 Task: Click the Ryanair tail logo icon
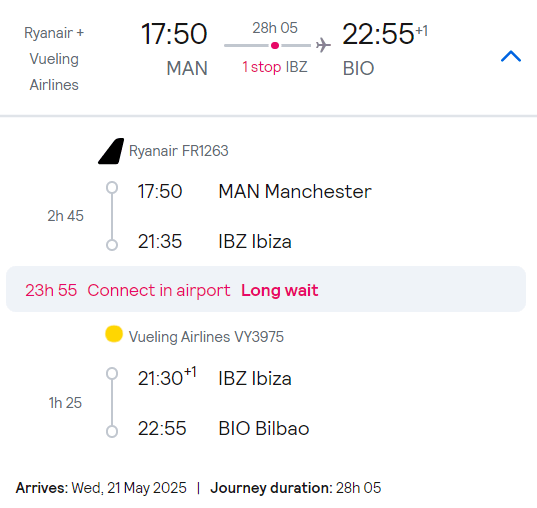coord(111,151)
